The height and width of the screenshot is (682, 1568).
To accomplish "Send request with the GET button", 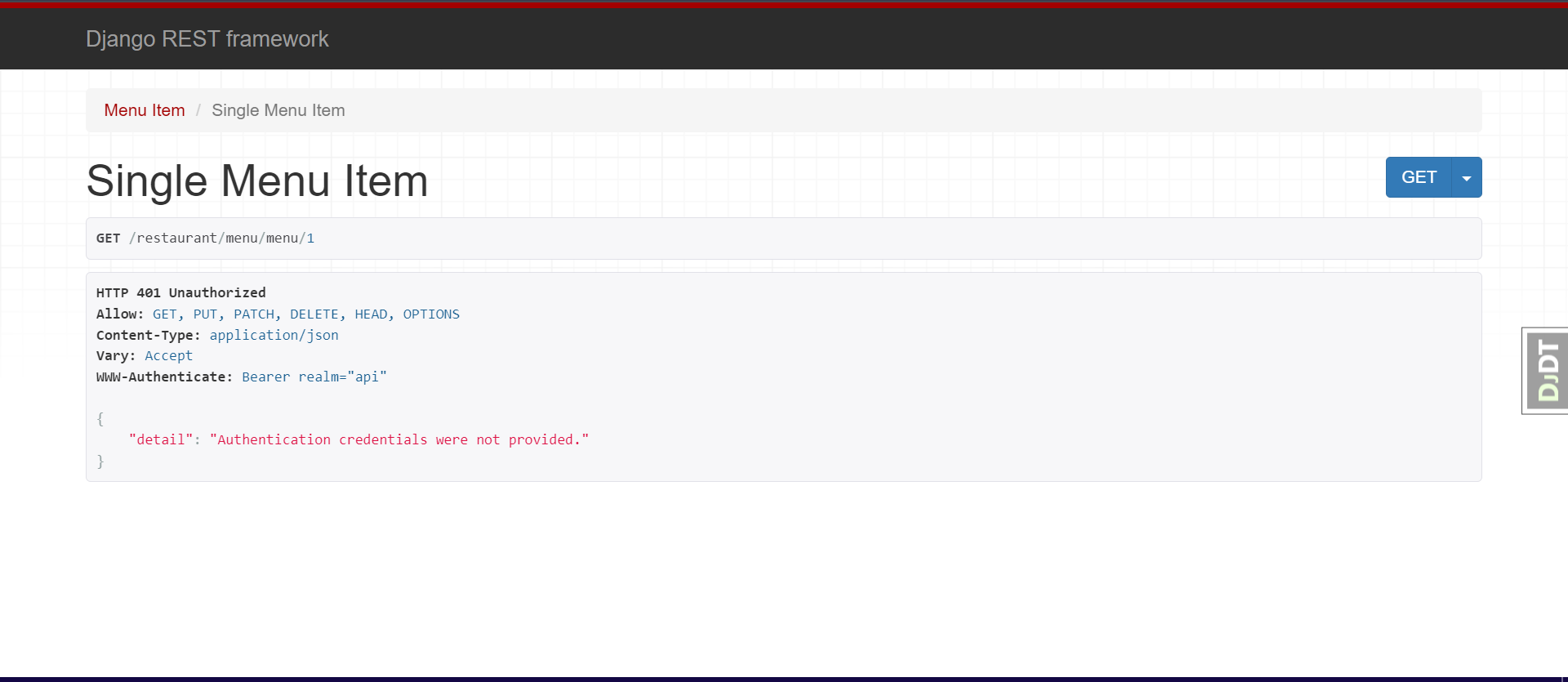I will pos(1419,177).
